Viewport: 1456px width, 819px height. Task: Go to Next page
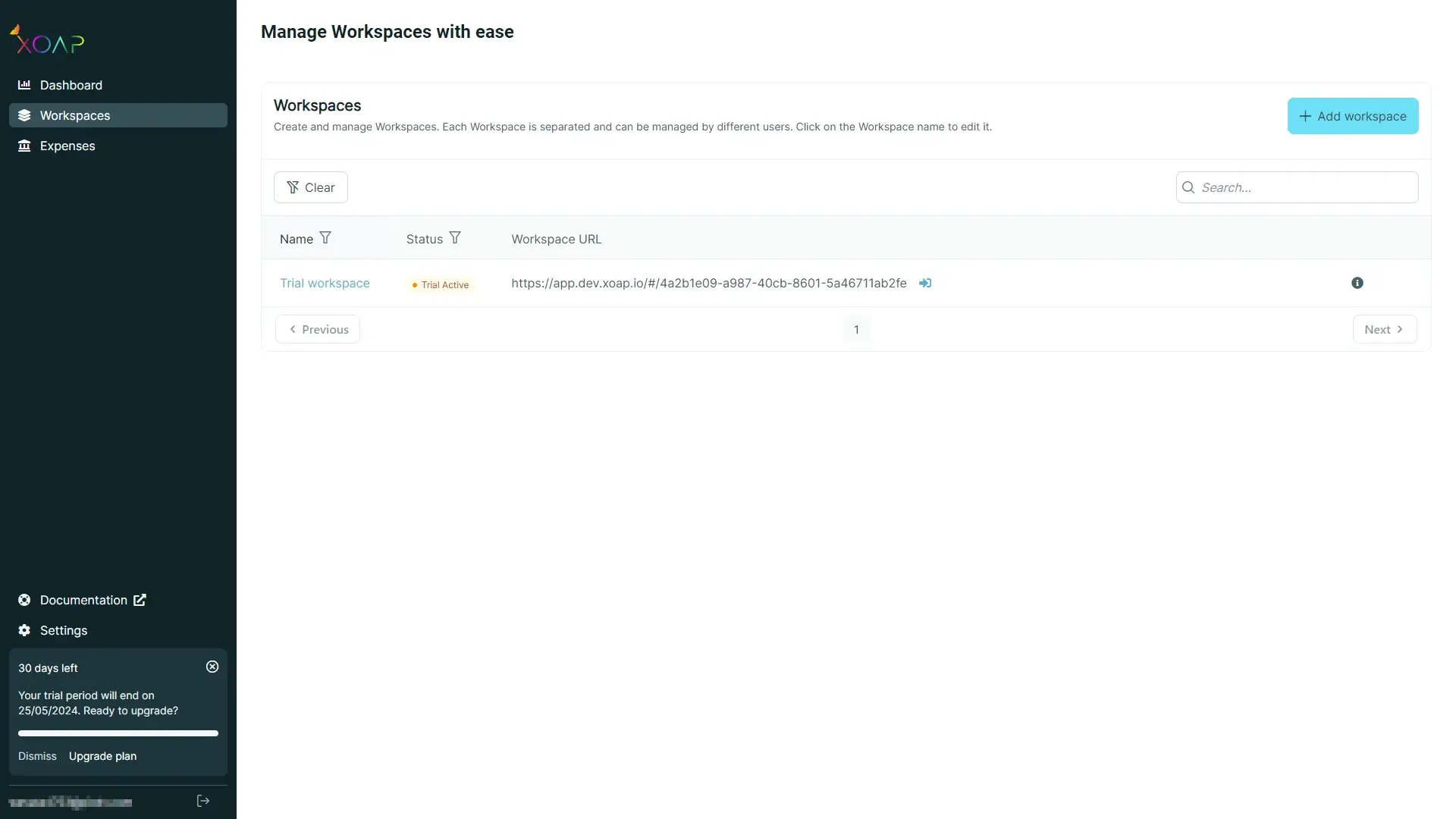point(1385,329)
